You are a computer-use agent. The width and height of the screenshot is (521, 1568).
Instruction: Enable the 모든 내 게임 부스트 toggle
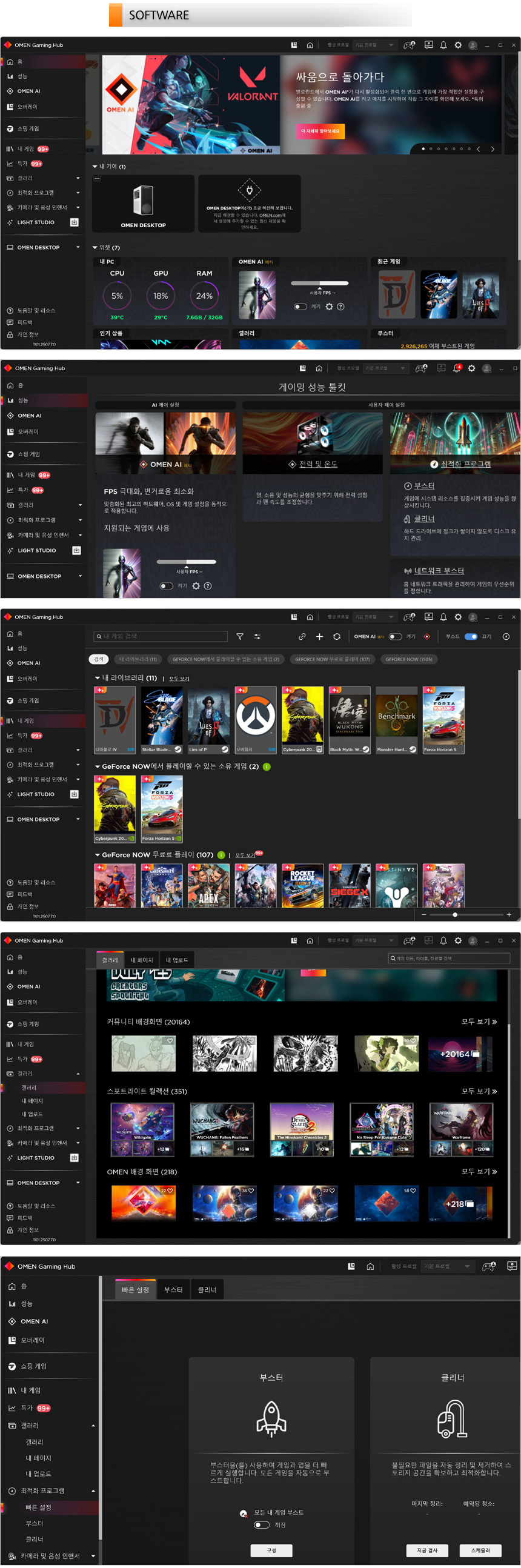(x=262, y=1524)
